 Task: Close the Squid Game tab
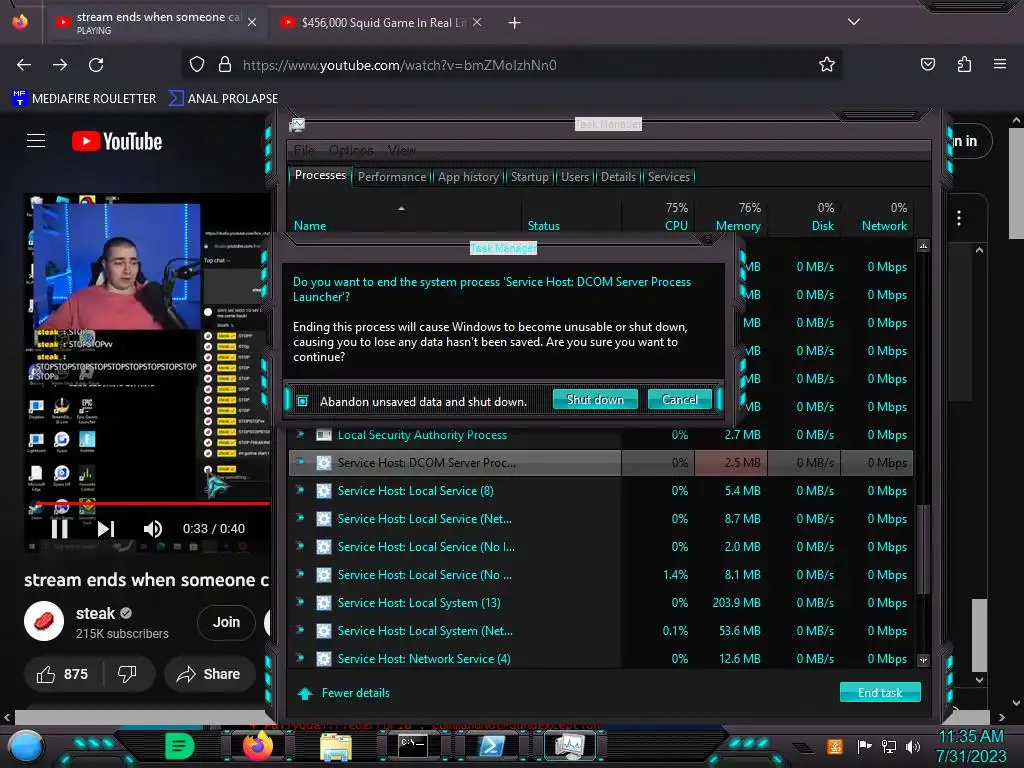tap(477, 22)
